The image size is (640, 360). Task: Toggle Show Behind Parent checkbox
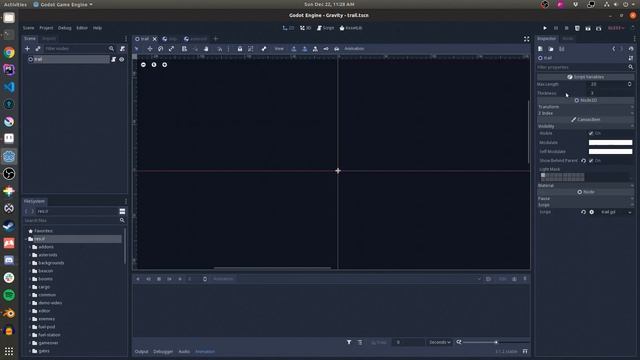point(591,161)
